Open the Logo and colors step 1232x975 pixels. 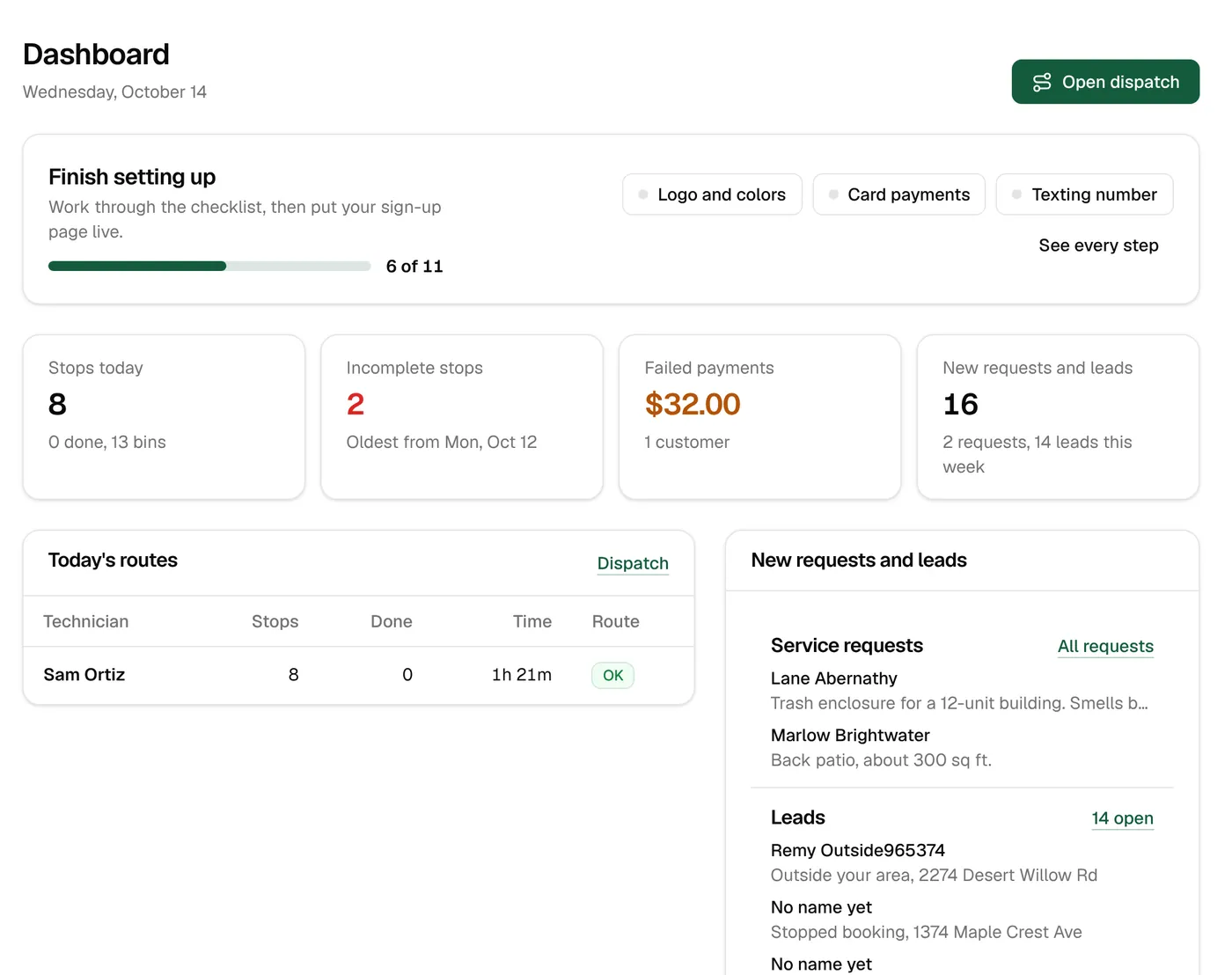point(712,194)
